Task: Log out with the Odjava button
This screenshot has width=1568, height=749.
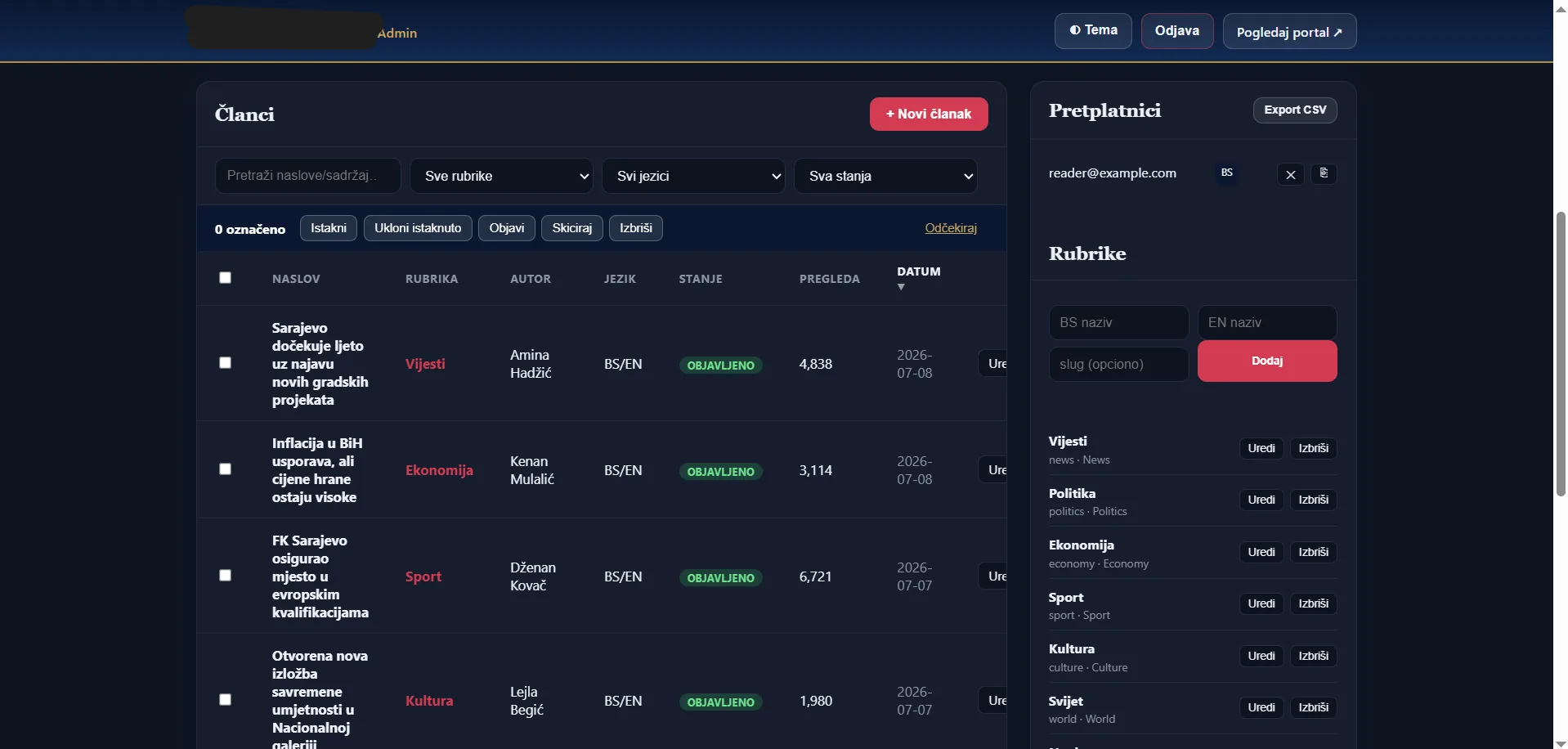Action: pyautogui.click(x=1176, y=31)
